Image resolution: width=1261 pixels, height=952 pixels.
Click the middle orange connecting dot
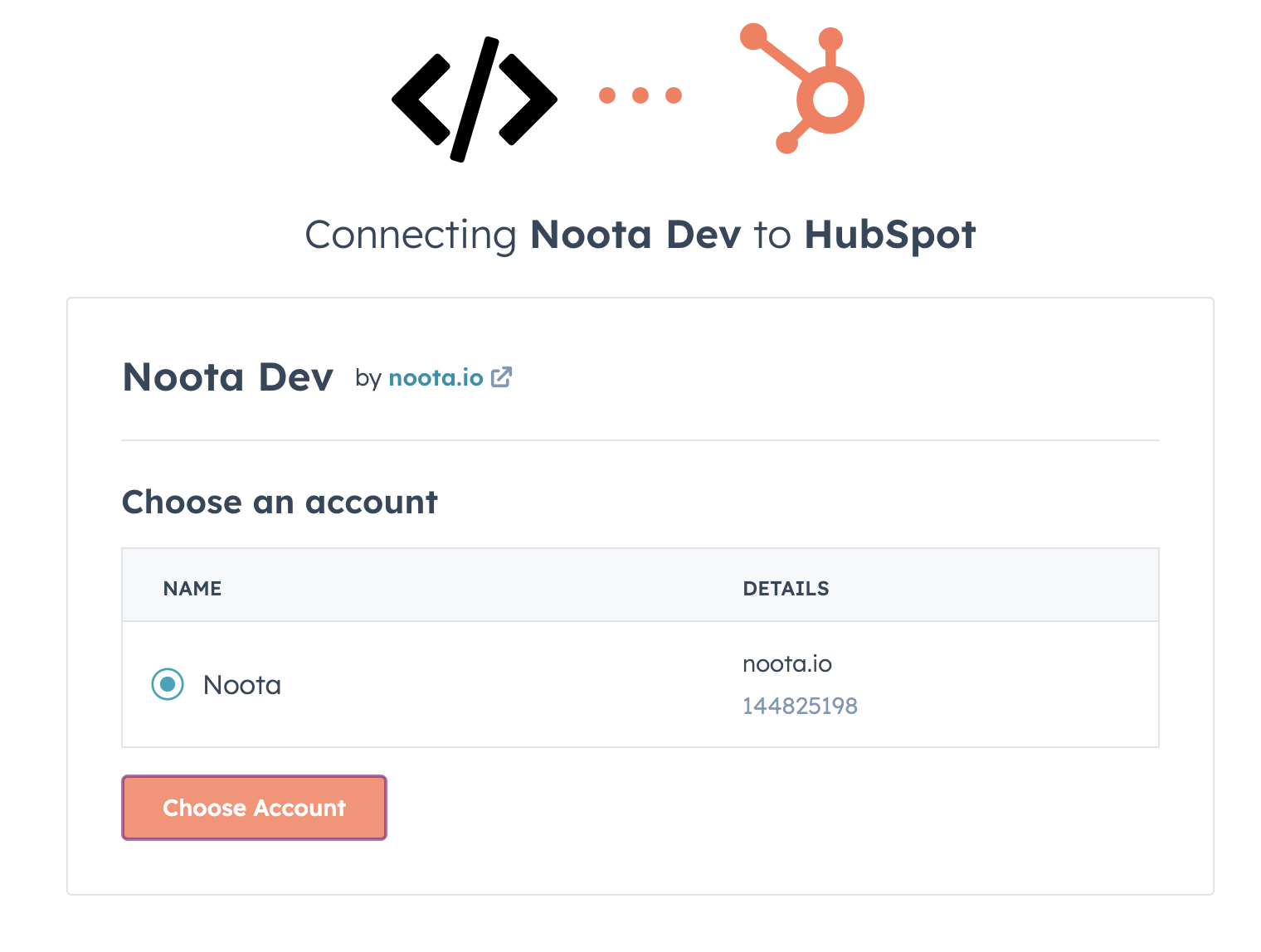click(x=640, y=95)
